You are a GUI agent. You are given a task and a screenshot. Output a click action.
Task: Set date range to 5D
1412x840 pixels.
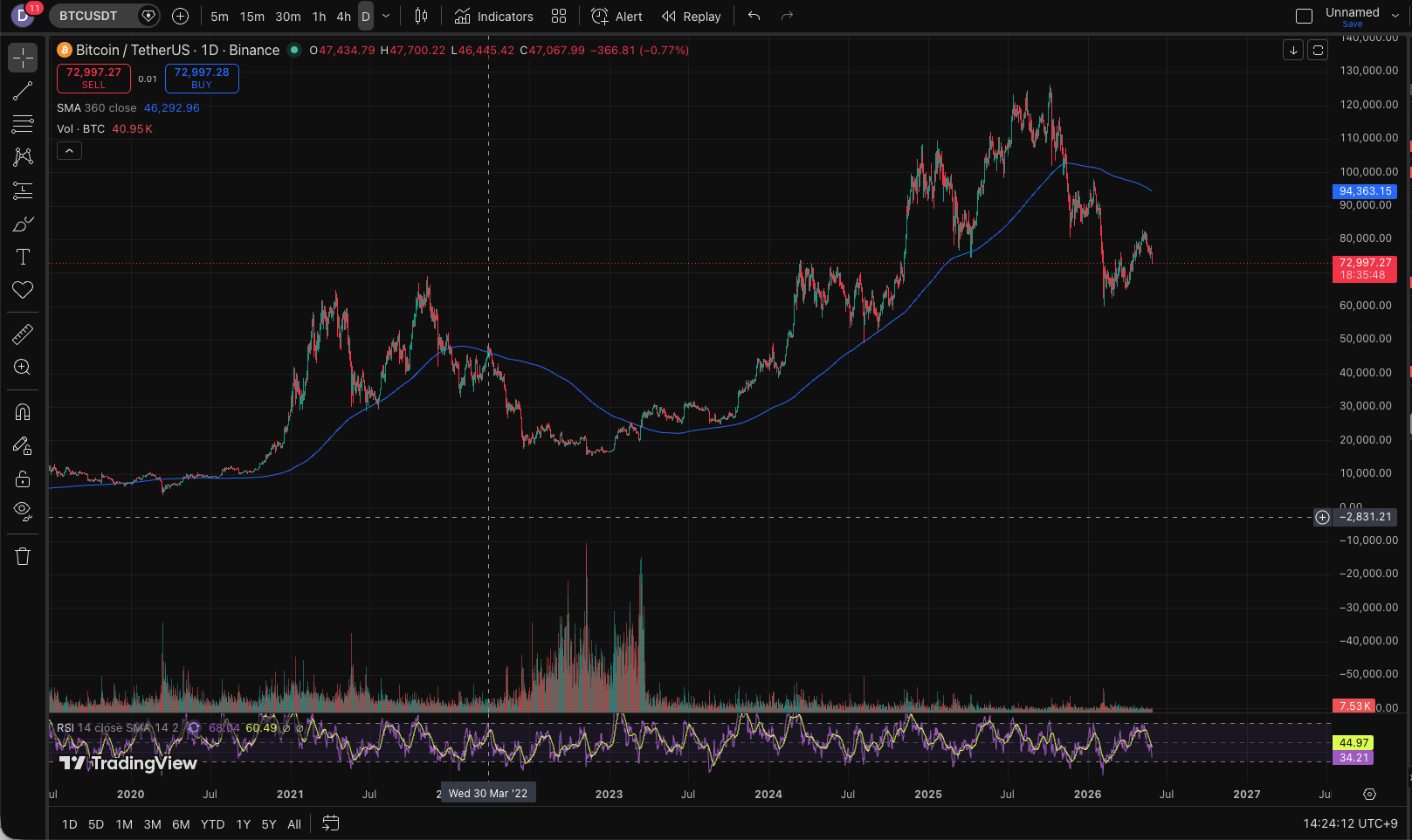96,824
